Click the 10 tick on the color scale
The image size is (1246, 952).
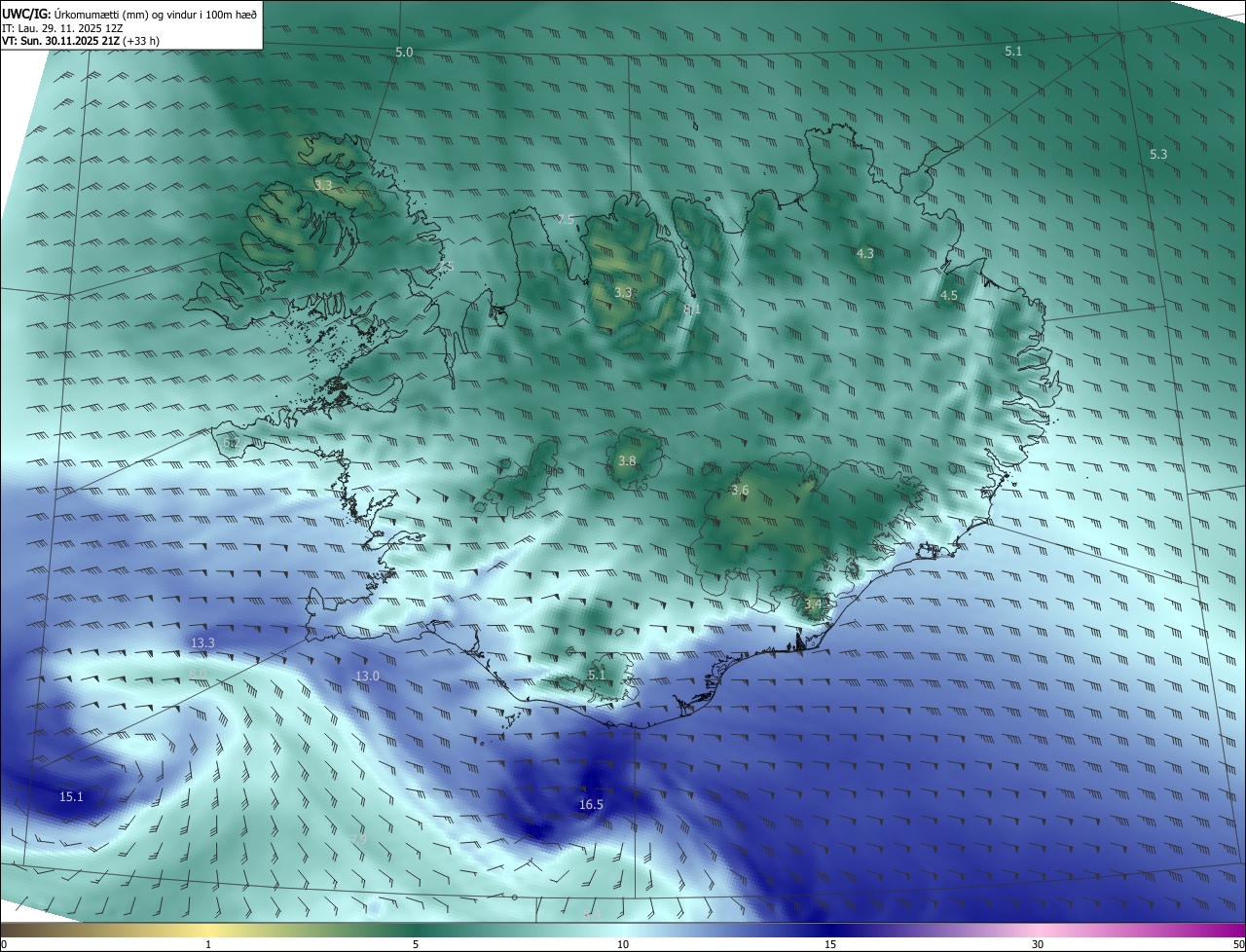[x=623, y=944]
